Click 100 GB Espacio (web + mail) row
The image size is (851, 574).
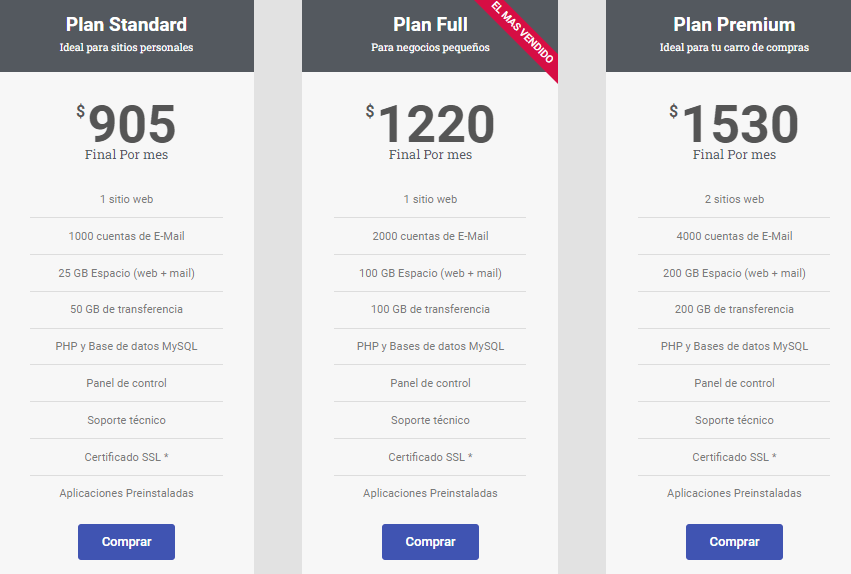[430, 273]
